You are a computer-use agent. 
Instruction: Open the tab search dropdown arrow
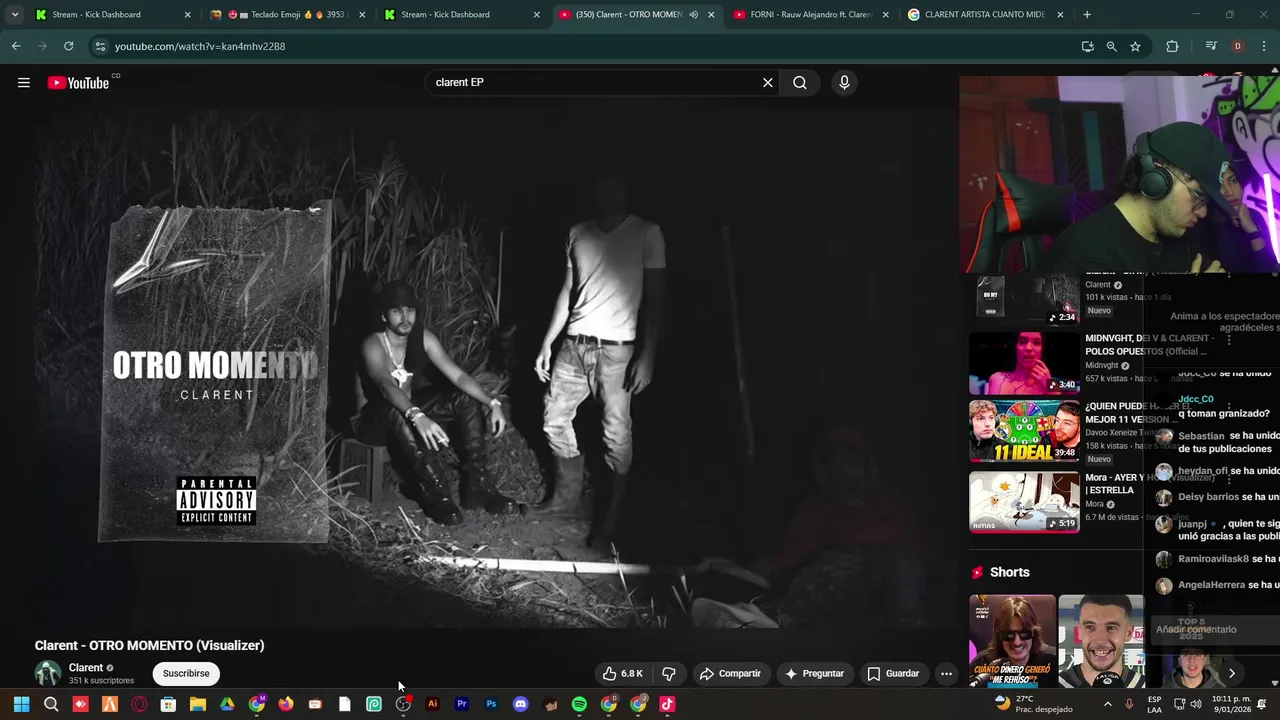(x=14, y=15)
